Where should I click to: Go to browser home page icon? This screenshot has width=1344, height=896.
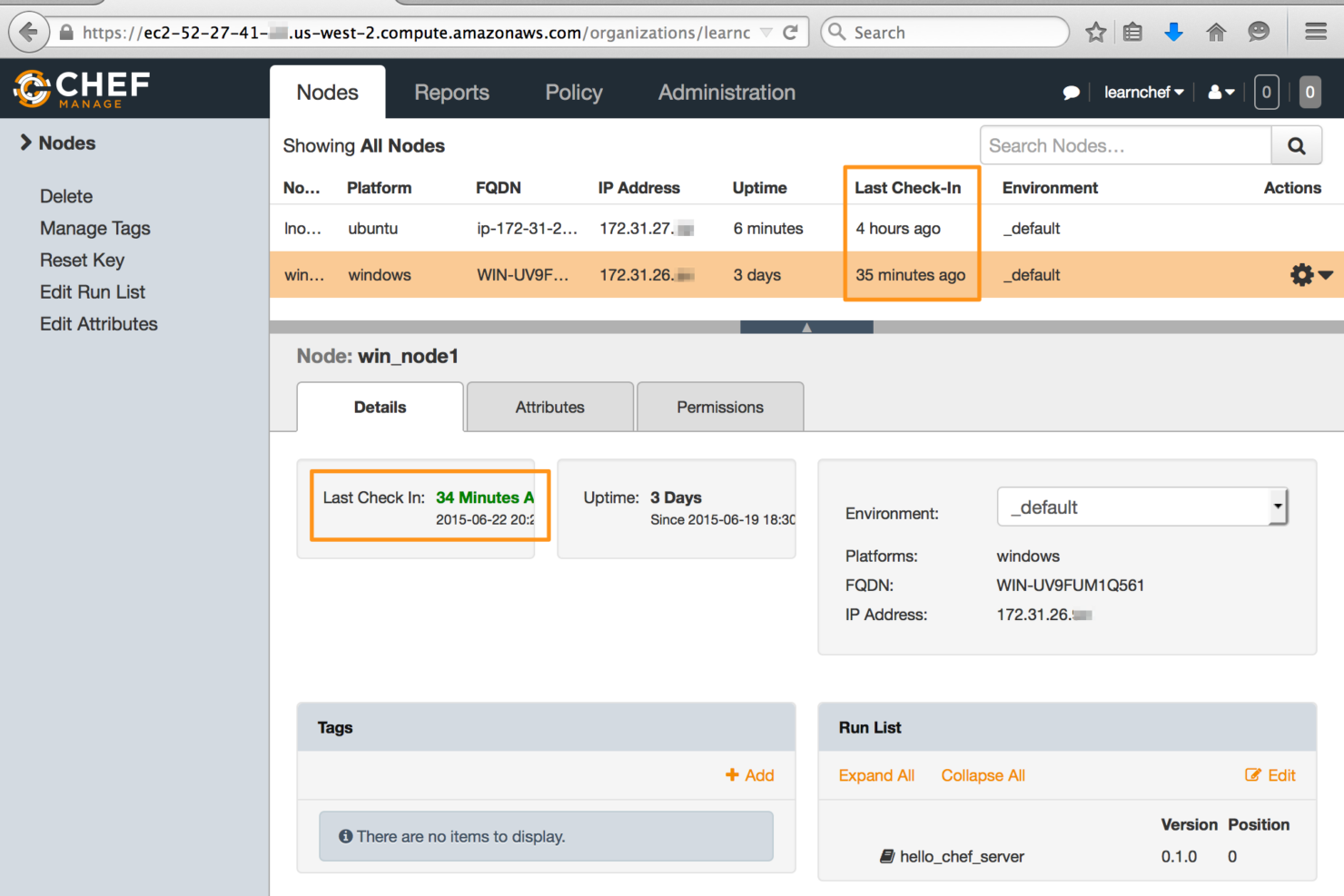click(x=1216, y=33)
